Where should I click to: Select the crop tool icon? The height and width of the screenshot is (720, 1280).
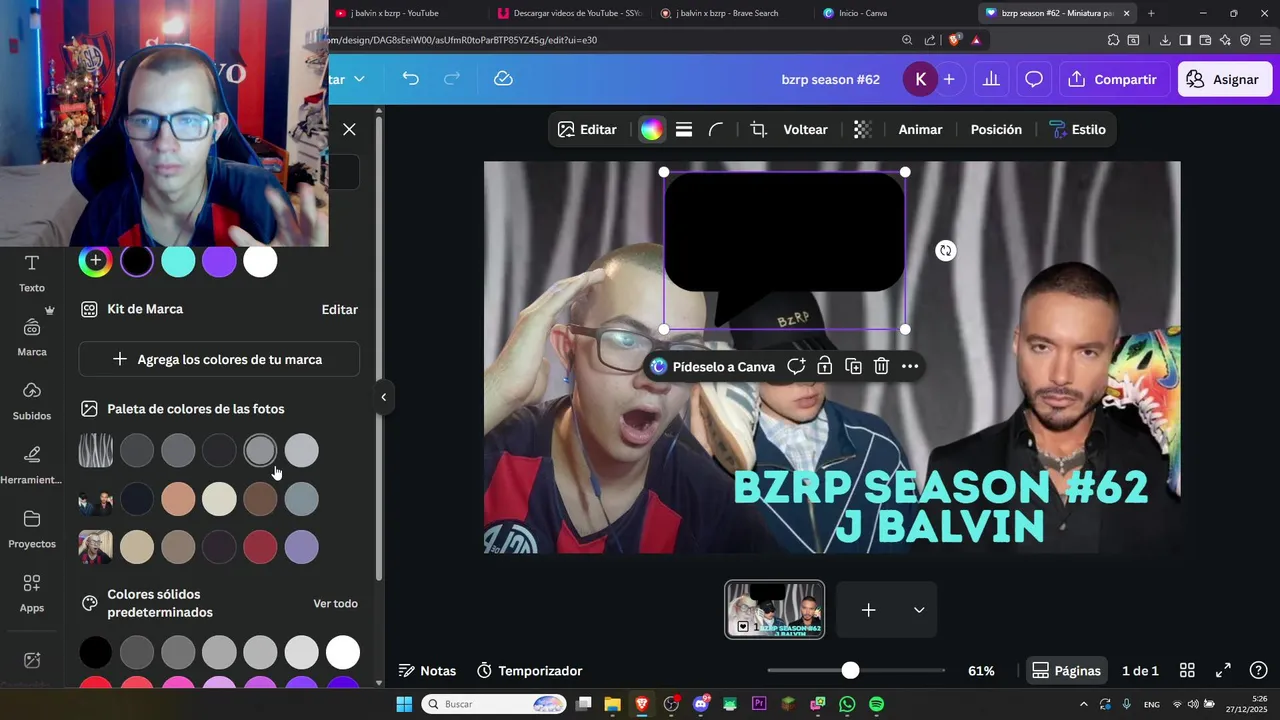pyautogui.click(x=759, y=129)
